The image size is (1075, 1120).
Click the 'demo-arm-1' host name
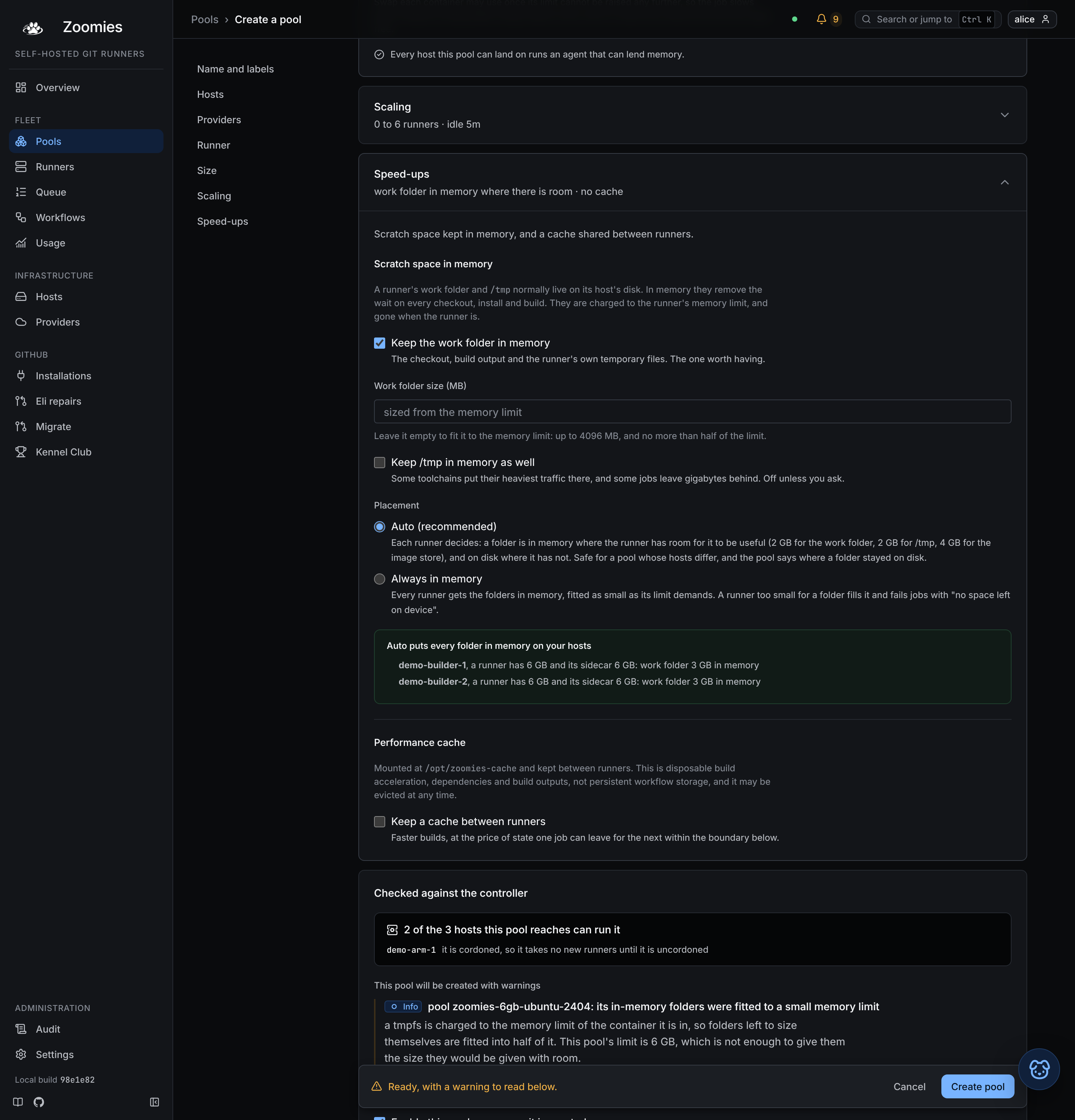click(x=411, y=950)
